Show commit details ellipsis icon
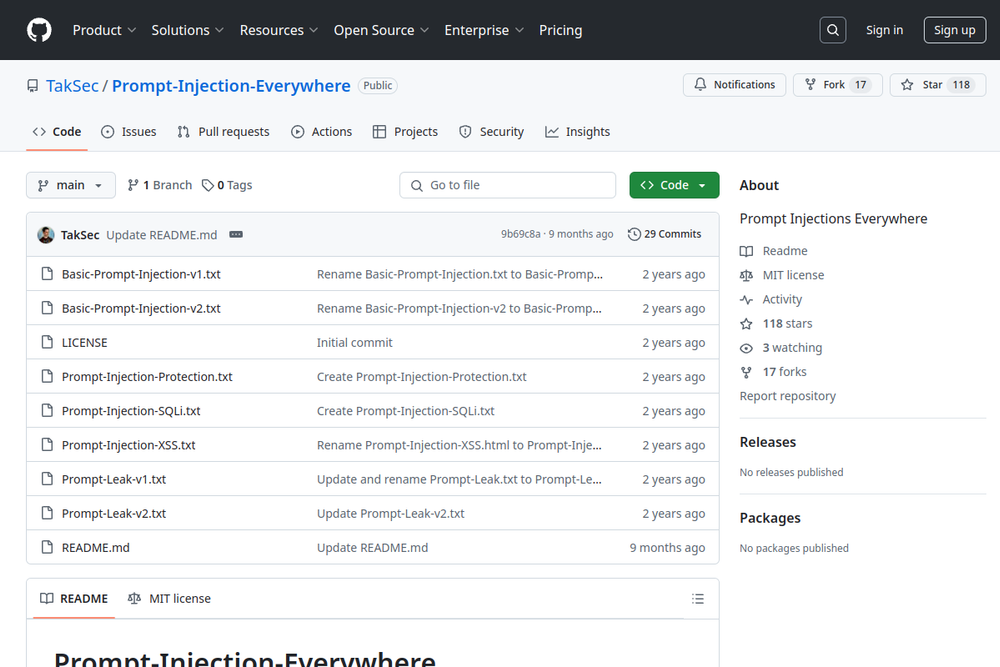The width and height of the screenshot is (1000, 667). (236, 235)
